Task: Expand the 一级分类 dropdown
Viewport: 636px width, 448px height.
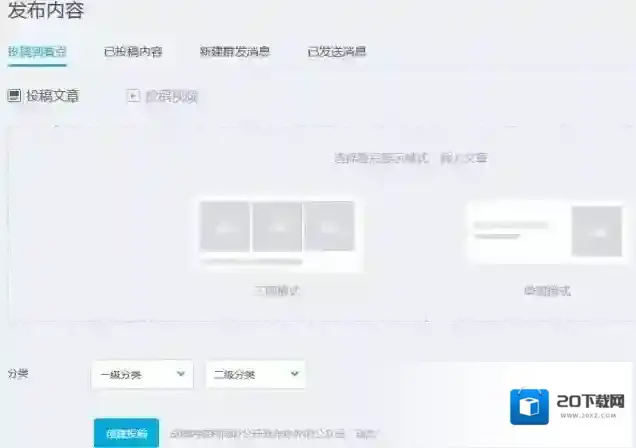Action: point(142,375)
